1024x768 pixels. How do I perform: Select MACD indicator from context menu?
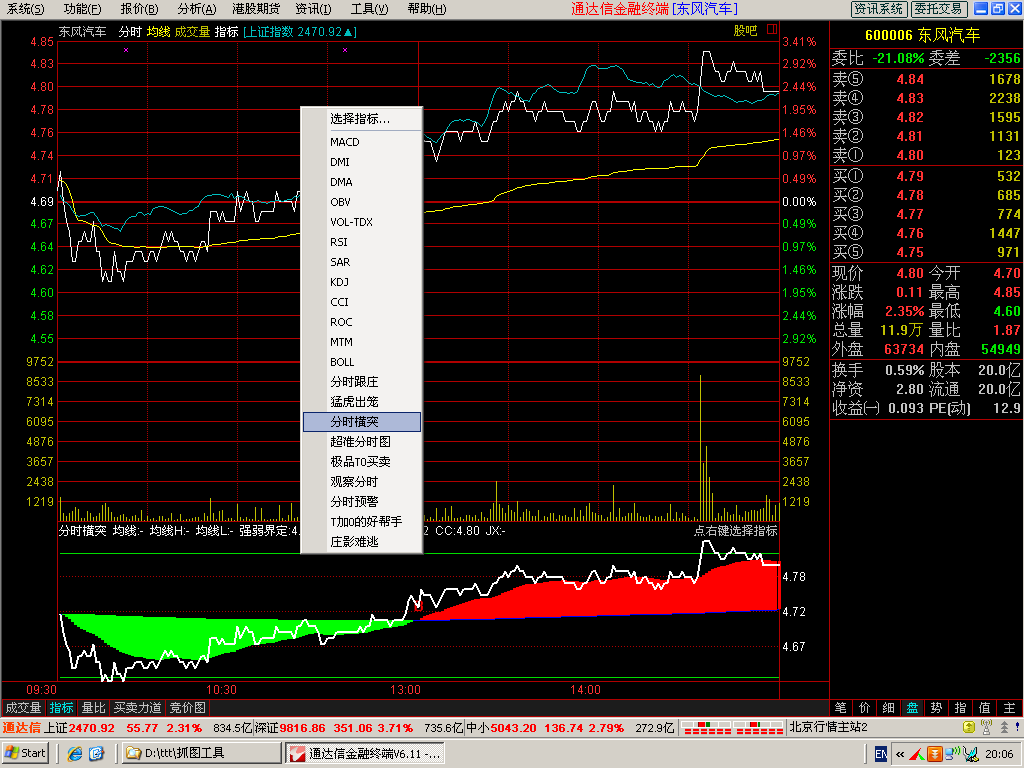(361, 142)
